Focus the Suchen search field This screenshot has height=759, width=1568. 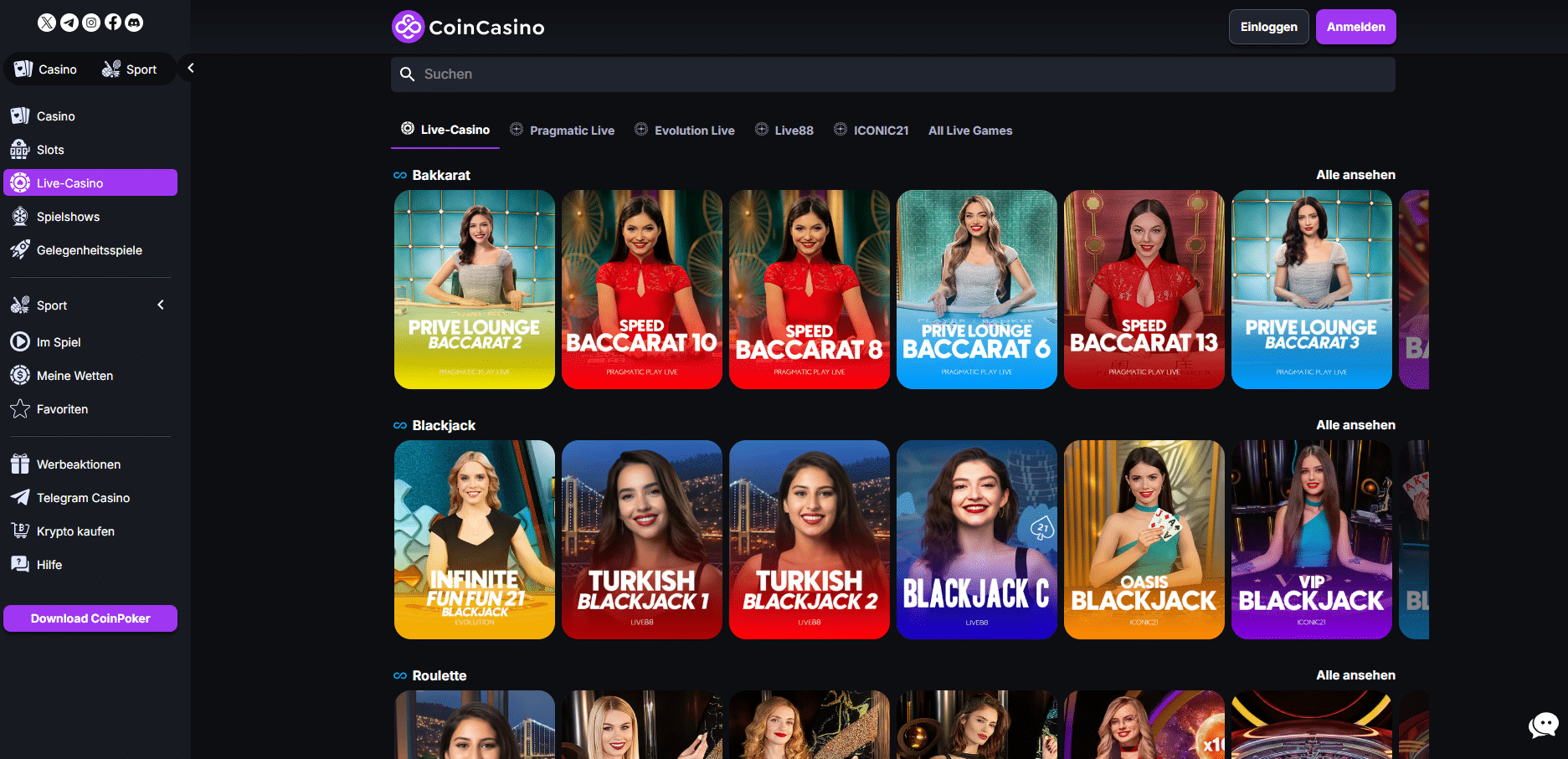(892, 74)
